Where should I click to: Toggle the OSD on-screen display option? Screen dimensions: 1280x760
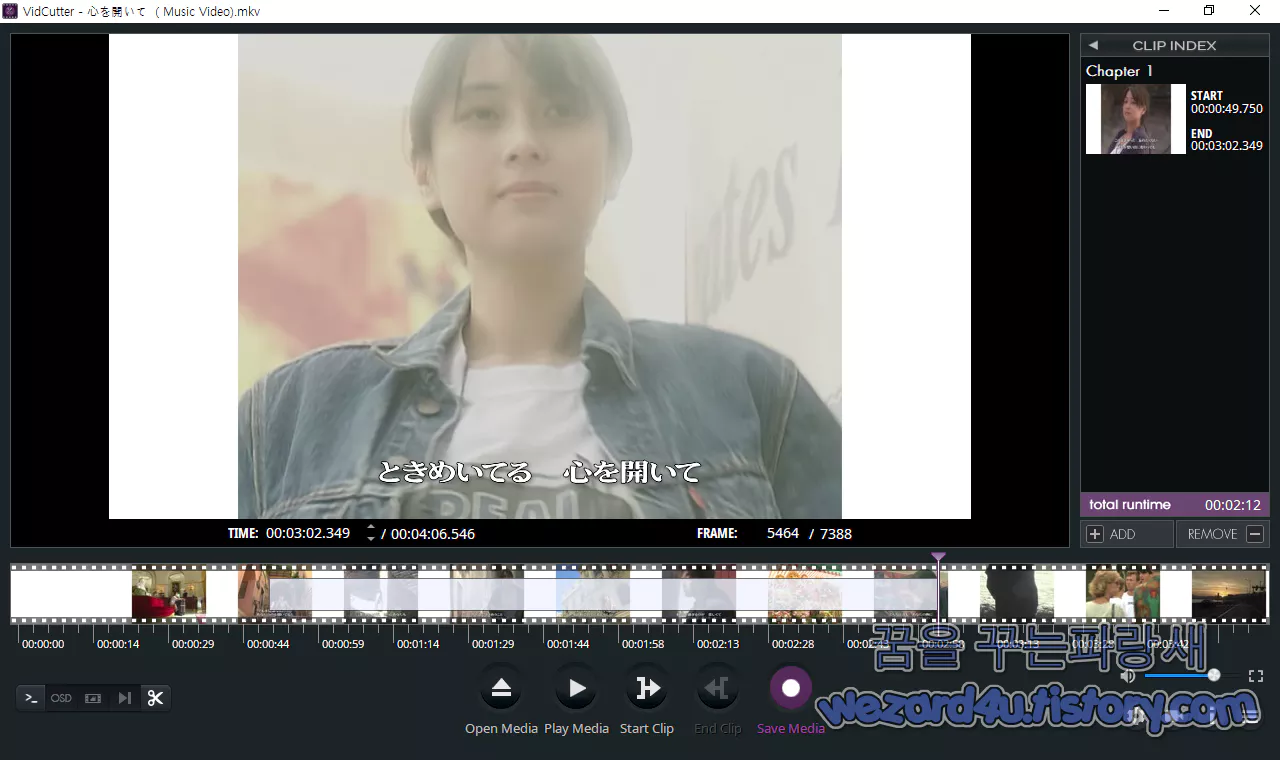[61, 698]
